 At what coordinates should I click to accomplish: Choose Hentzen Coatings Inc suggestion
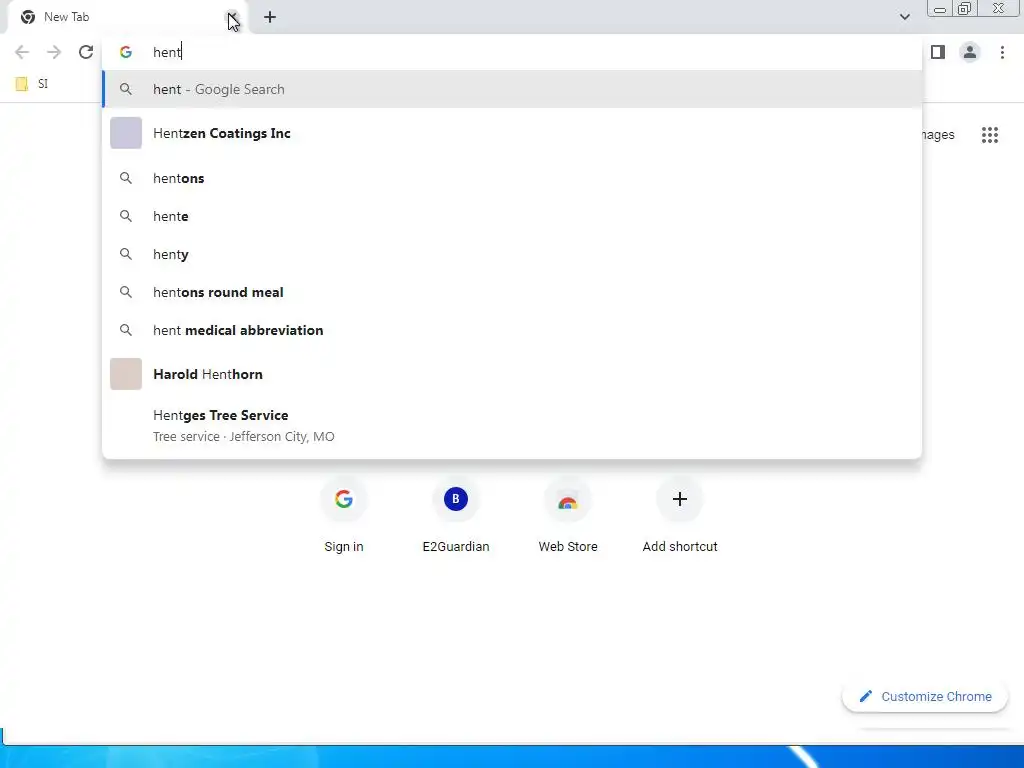click(512, 133)
